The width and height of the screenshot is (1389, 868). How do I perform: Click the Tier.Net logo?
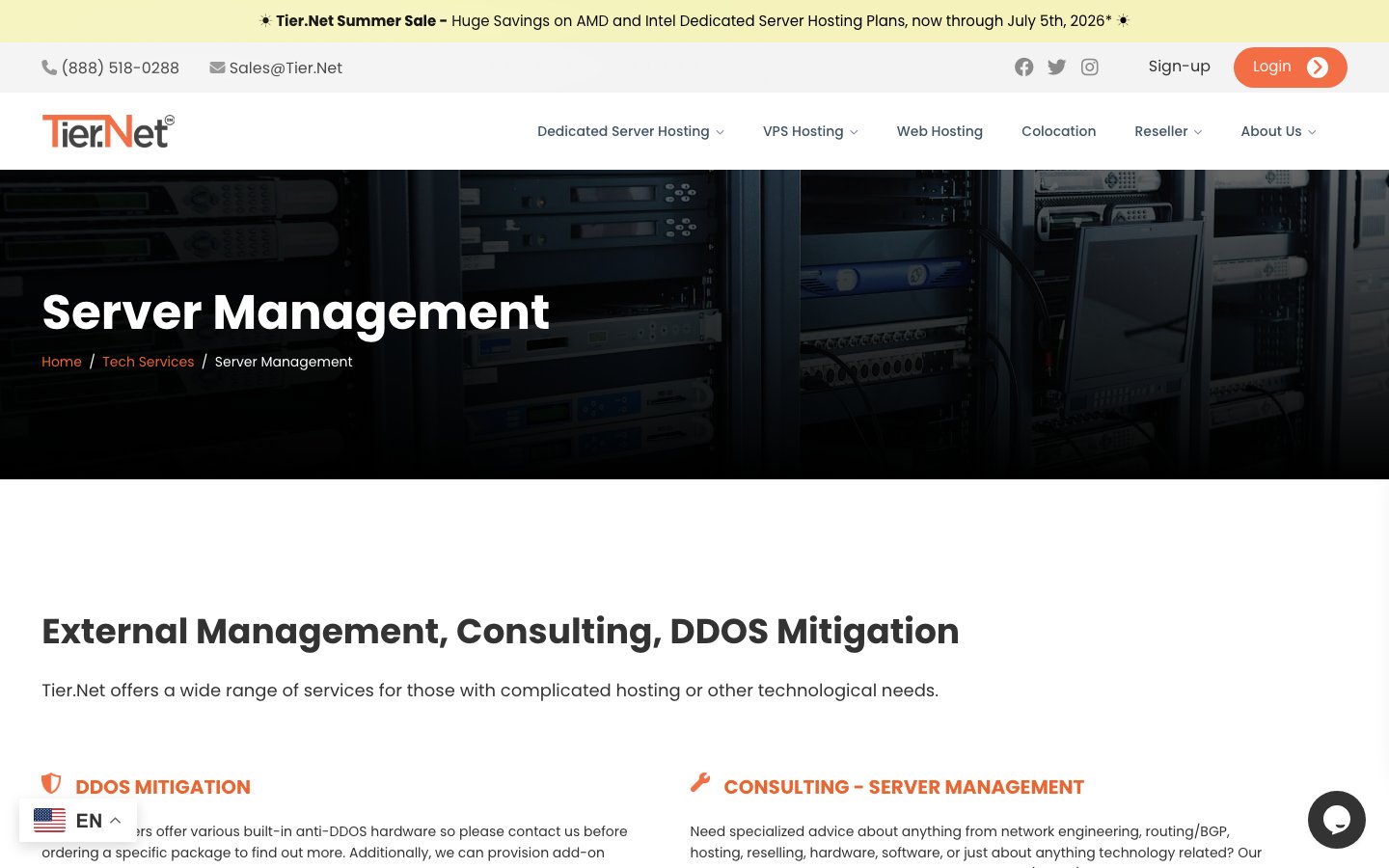(108, 131)
